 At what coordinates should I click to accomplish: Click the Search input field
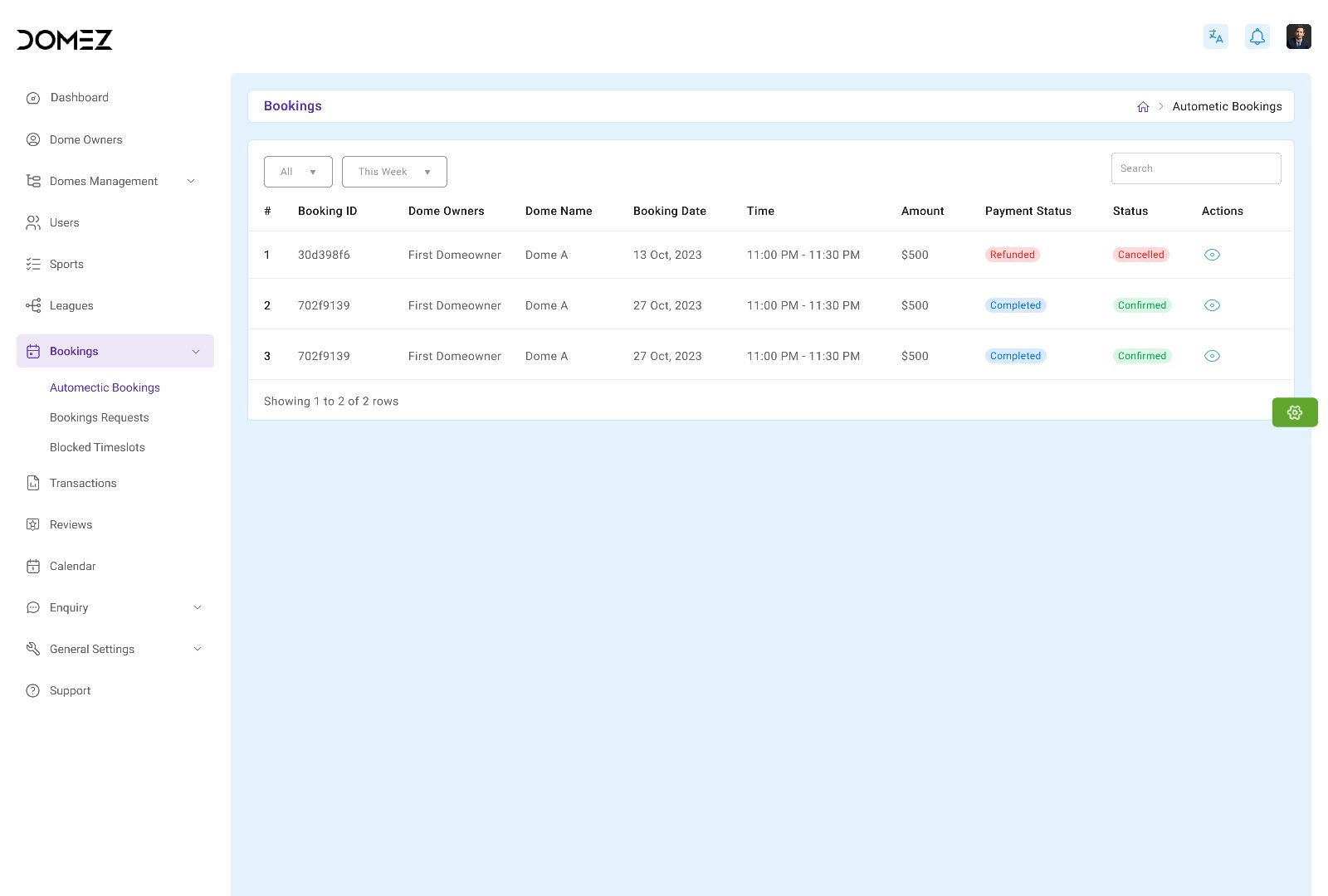(1196, 168)
